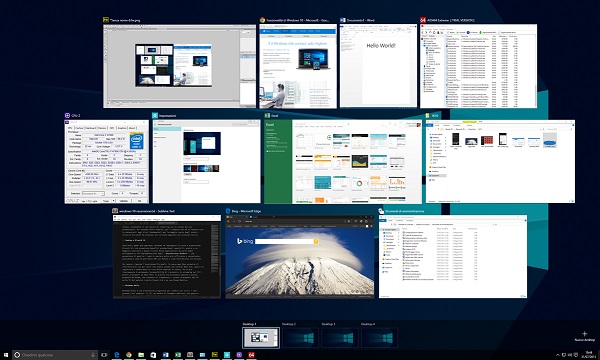Click the Word icon in the taskbar

coord(166,355)
